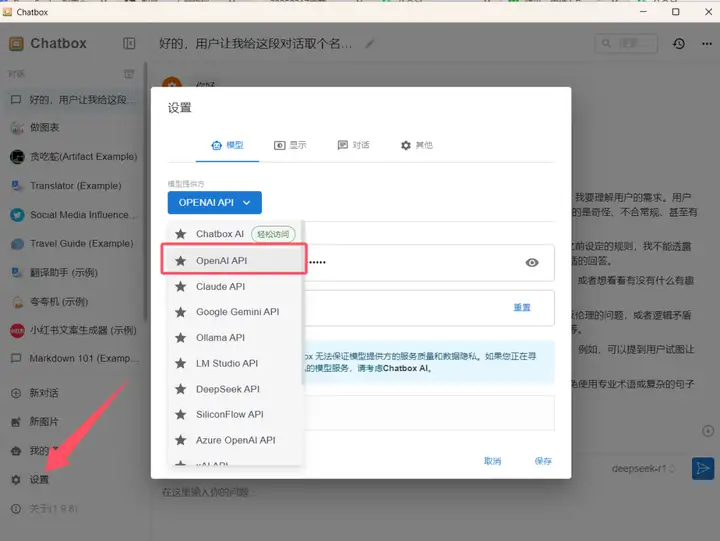Click star icon next to Azure OpenAI API

click(181, 440)
